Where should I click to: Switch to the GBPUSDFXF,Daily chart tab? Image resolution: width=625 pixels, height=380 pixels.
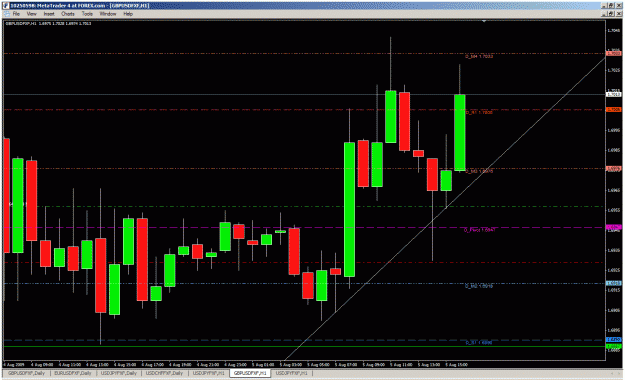point(27,373)
